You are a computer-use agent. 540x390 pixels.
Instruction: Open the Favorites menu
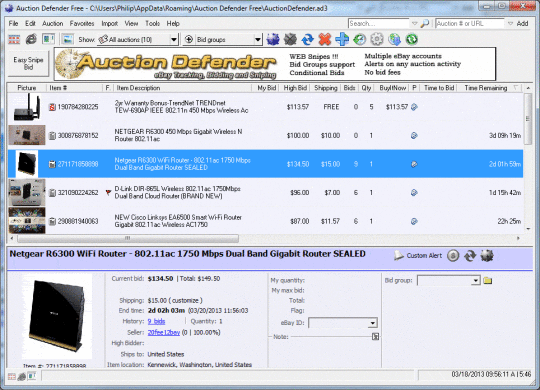pos(82,23)
